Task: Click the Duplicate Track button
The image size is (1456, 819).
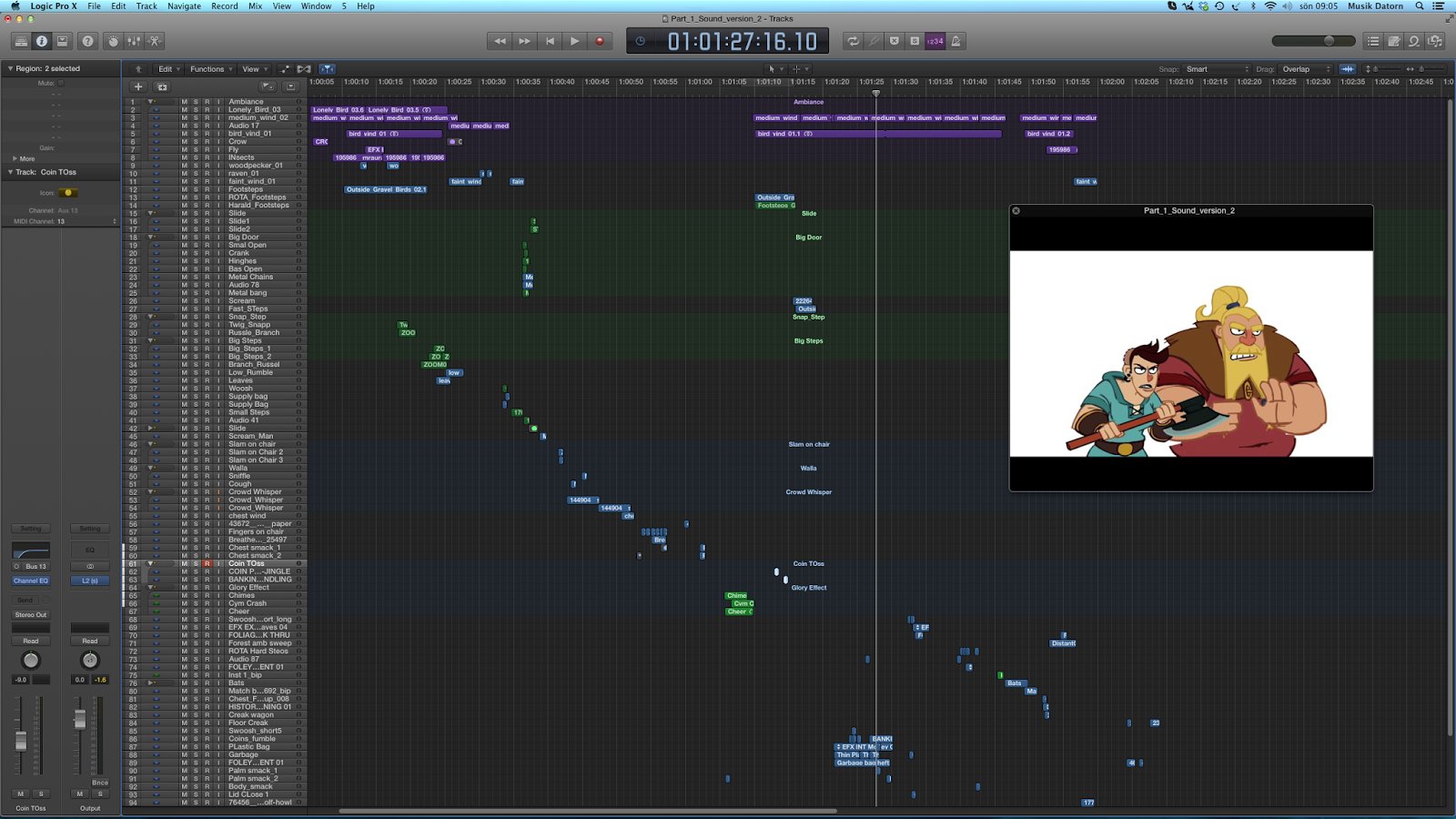Action: pos(162,86)
